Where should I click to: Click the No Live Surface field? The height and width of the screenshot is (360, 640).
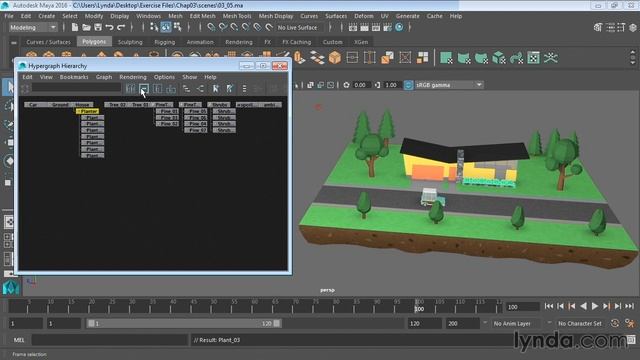click(x=299, y=27)
